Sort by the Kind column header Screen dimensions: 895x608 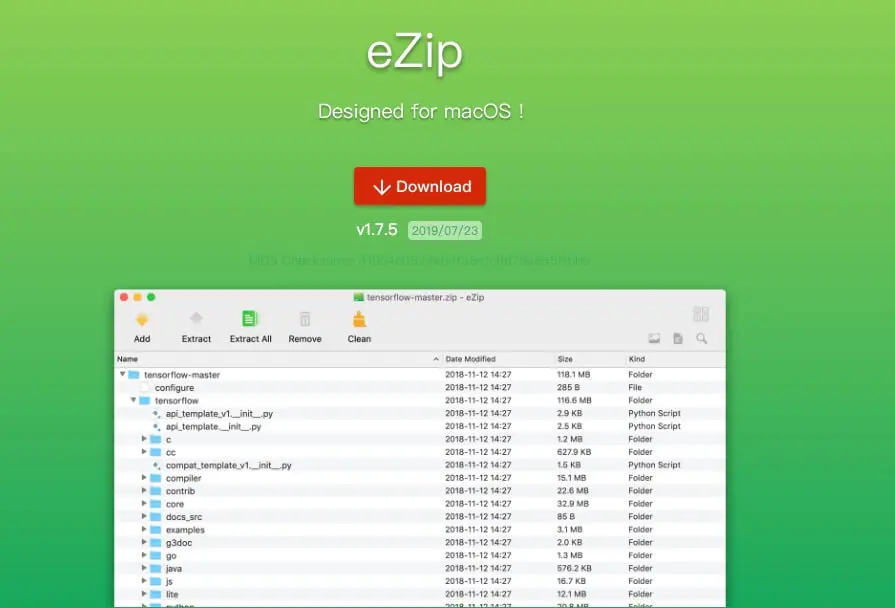click(x=675, y=359)
